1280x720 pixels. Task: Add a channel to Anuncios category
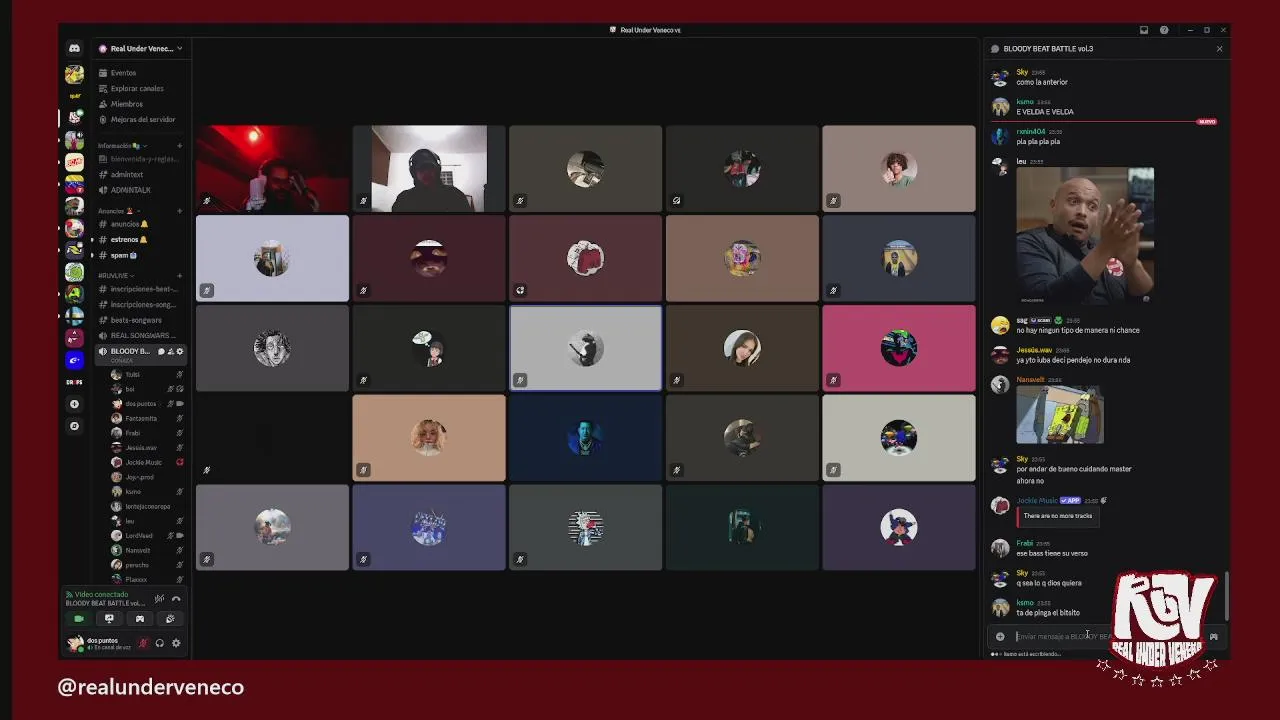[180, 211]
